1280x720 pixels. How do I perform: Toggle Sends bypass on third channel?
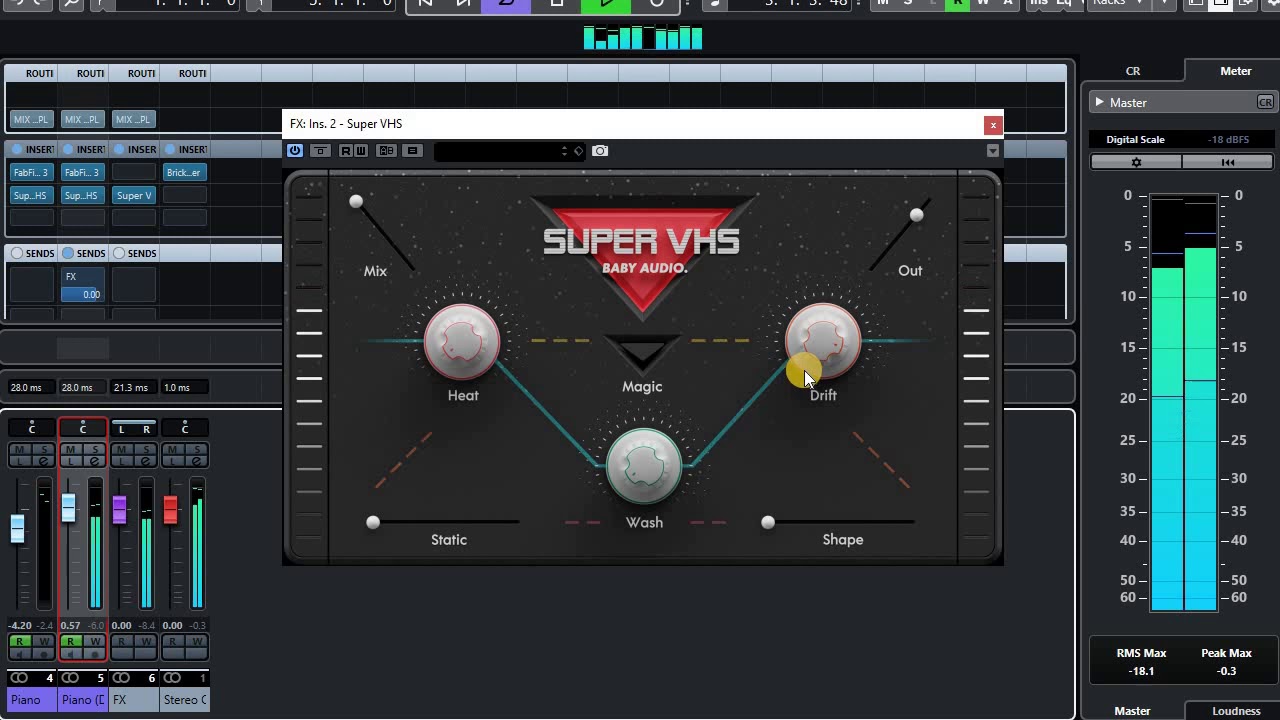[x=119, y=253]
